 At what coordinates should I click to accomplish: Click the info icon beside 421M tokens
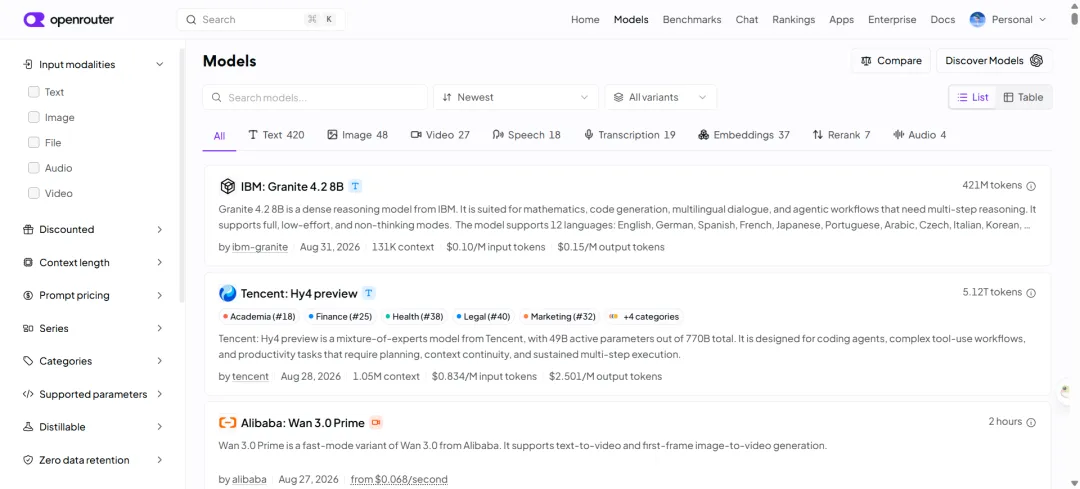click(x=1031, y=186)
